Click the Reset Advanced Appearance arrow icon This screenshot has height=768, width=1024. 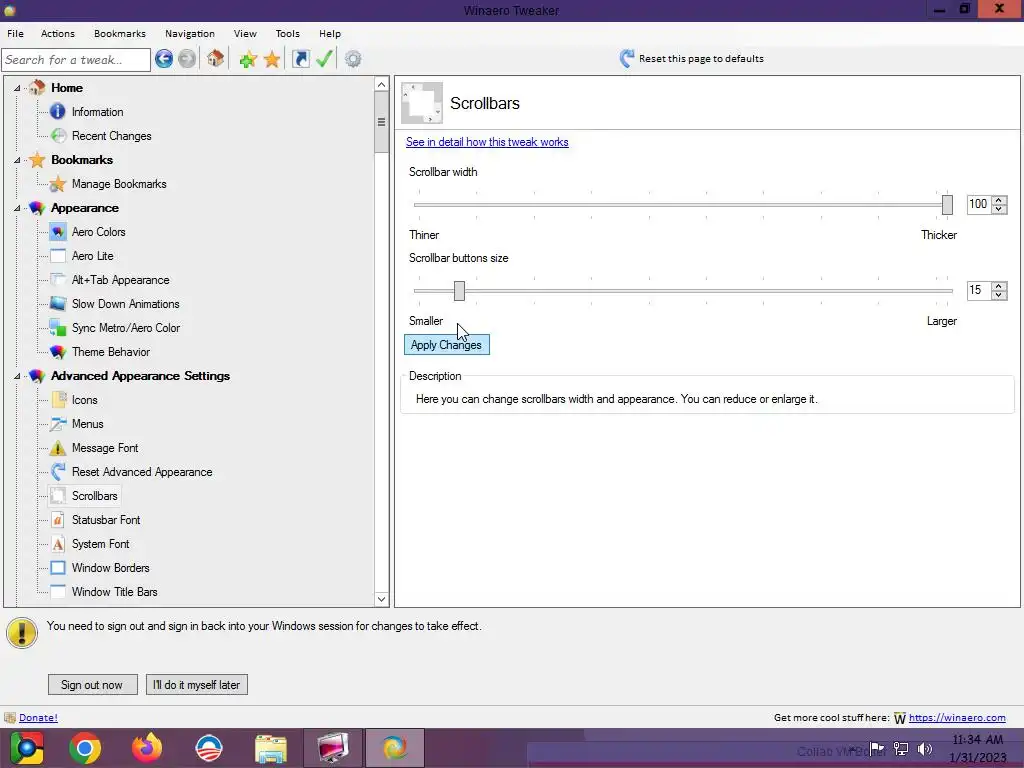click(58, 472)
